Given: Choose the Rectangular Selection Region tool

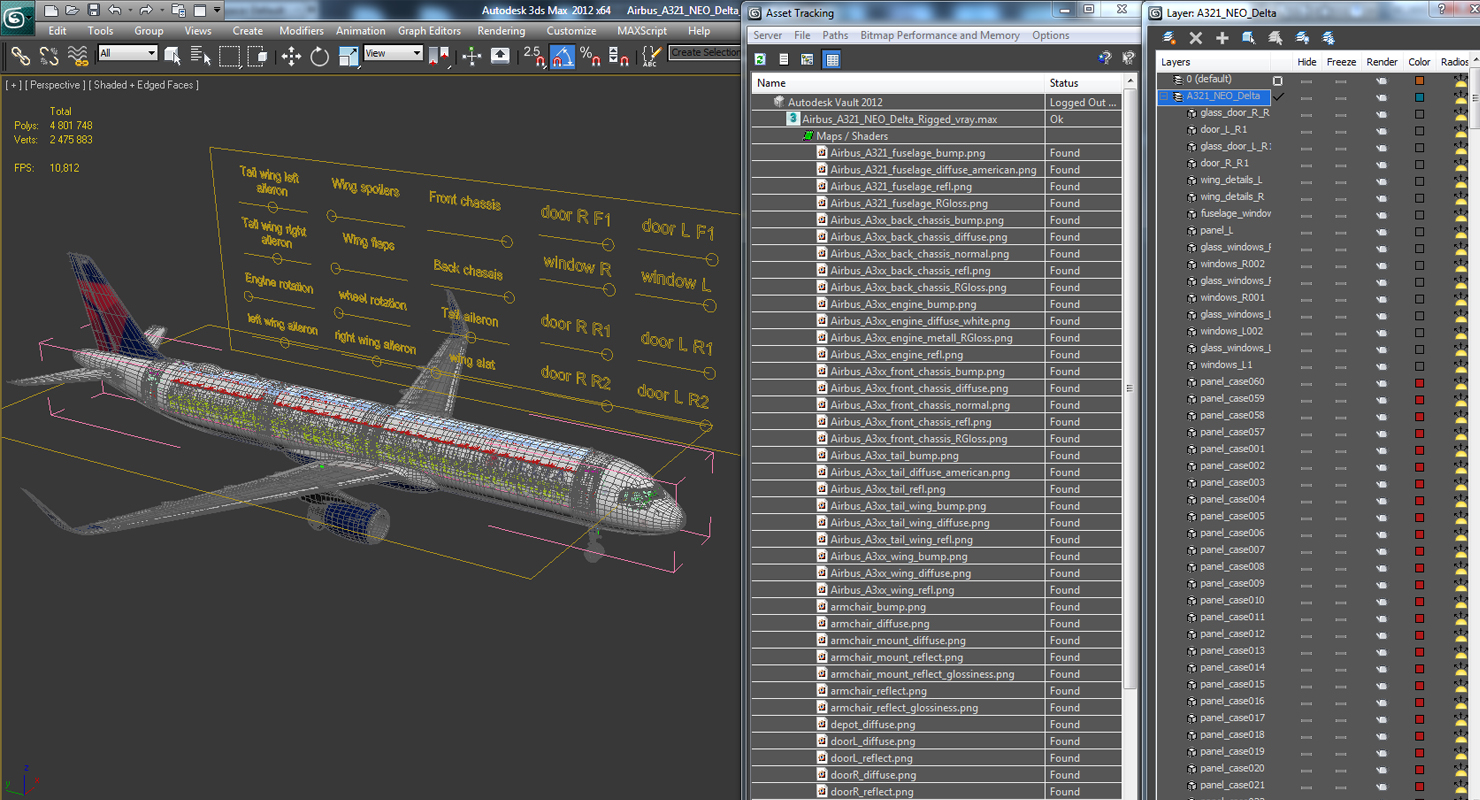Looking at the screenshot, I should [x=229, y=56].
